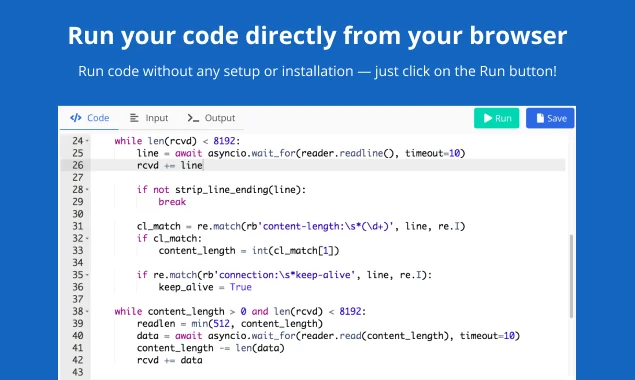Click the 'break' keyword on line 29
This screenshot has height=380, width=635.
(172, 202)
